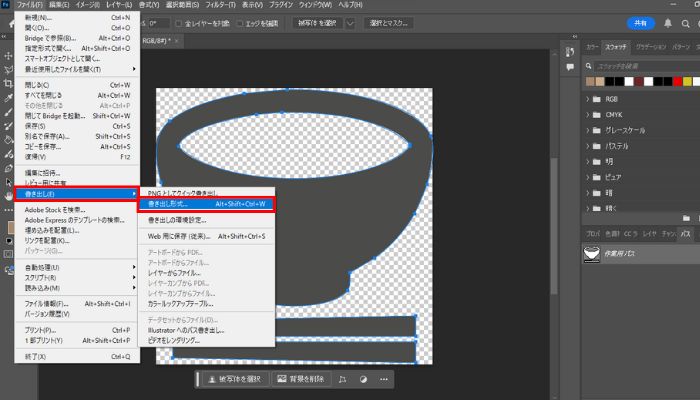Click the Photoshop logo icon
Viewport: 700px width, 400px height.
click(x=5, y=4)
